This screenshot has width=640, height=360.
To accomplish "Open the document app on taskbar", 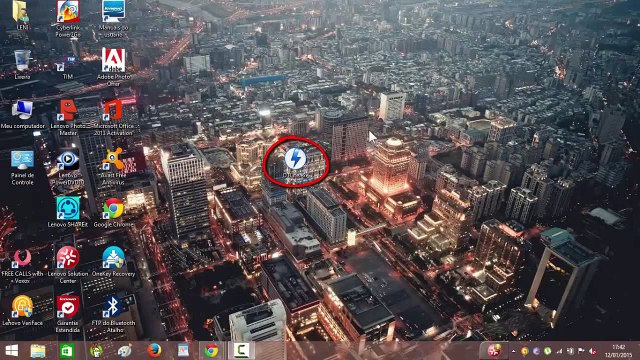I will point(183,351).
